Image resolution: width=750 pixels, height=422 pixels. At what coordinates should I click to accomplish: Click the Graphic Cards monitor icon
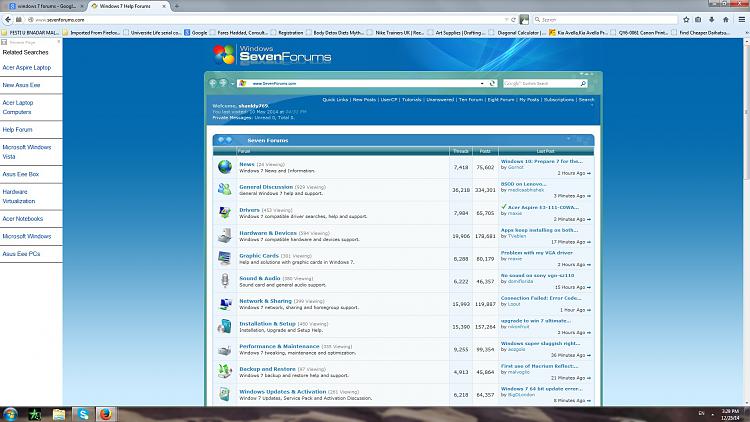225,258
